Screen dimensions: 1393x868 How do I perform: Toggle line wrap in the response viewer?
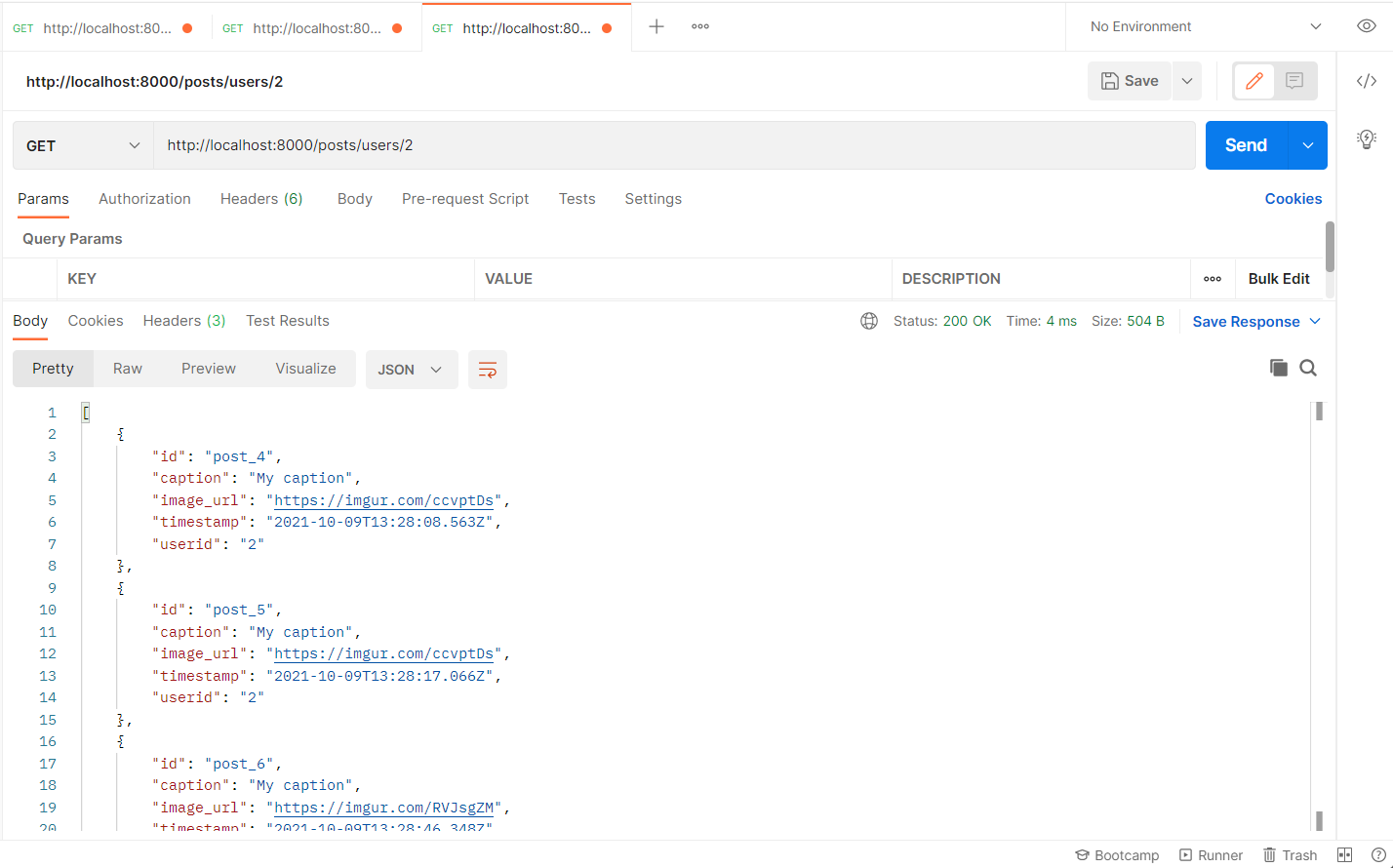(x=488, y=370)
